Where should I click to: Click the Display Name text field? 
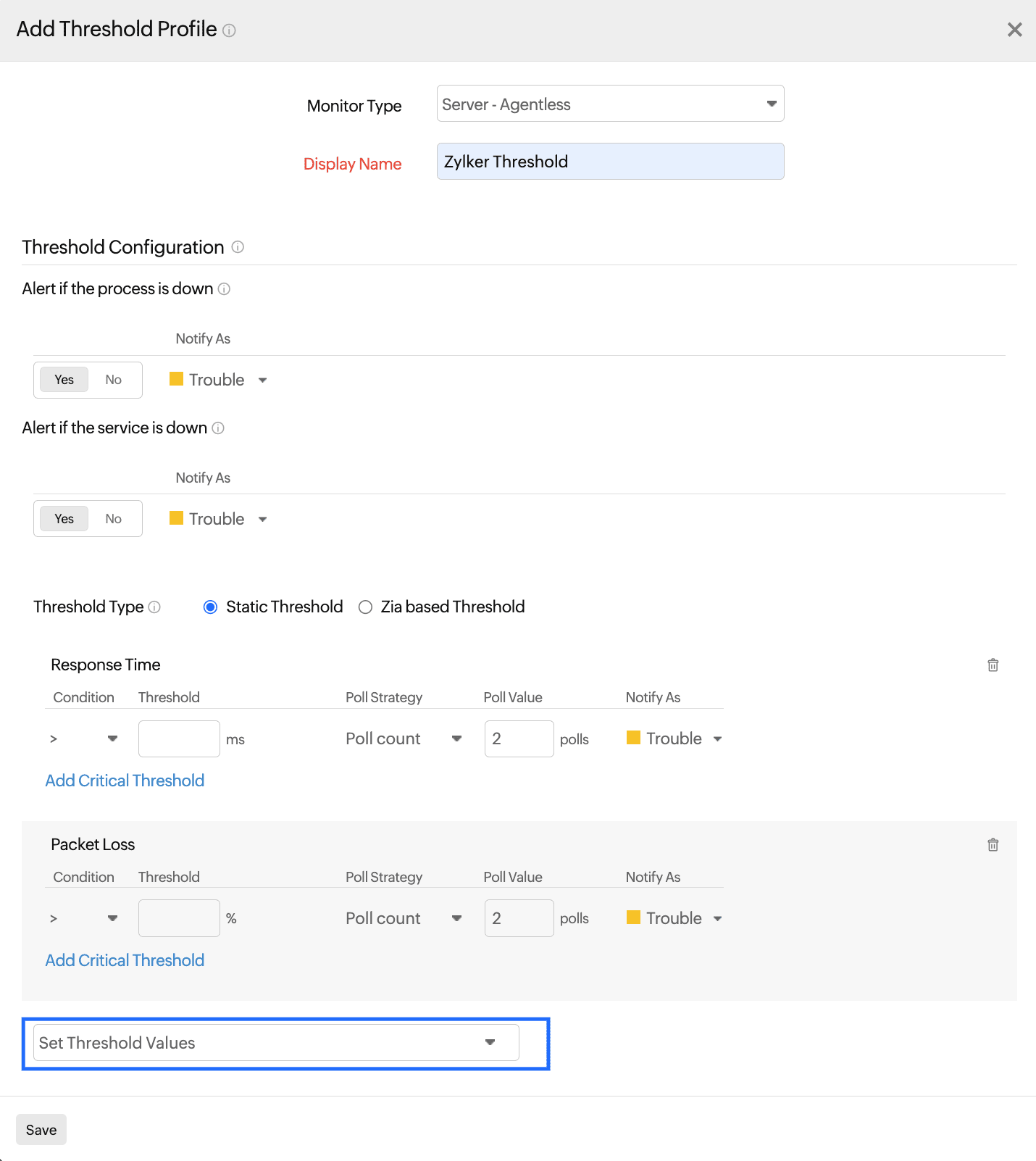coord(610,162)
